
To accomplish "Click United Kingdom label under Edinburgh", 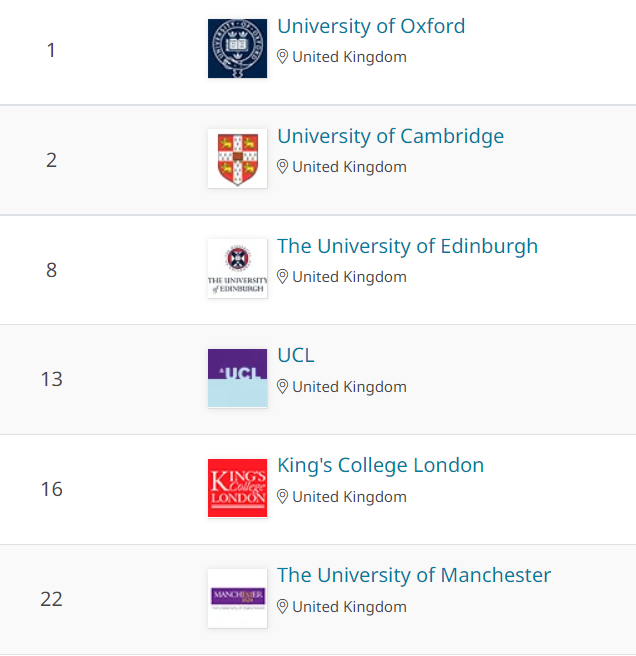I will 349,277.
